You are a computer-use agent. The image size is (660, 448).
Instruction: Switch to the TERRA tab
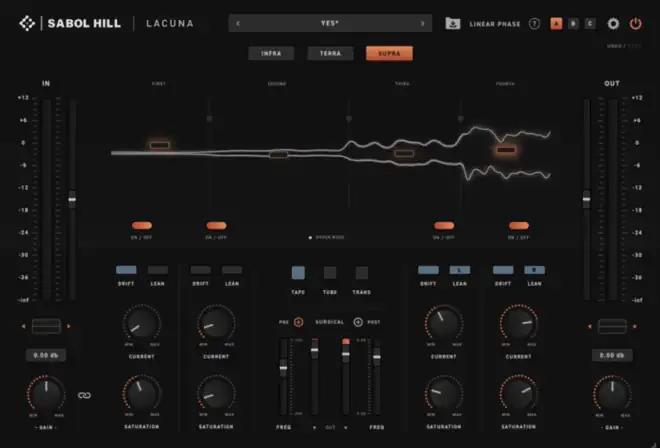tap(330, 53)
